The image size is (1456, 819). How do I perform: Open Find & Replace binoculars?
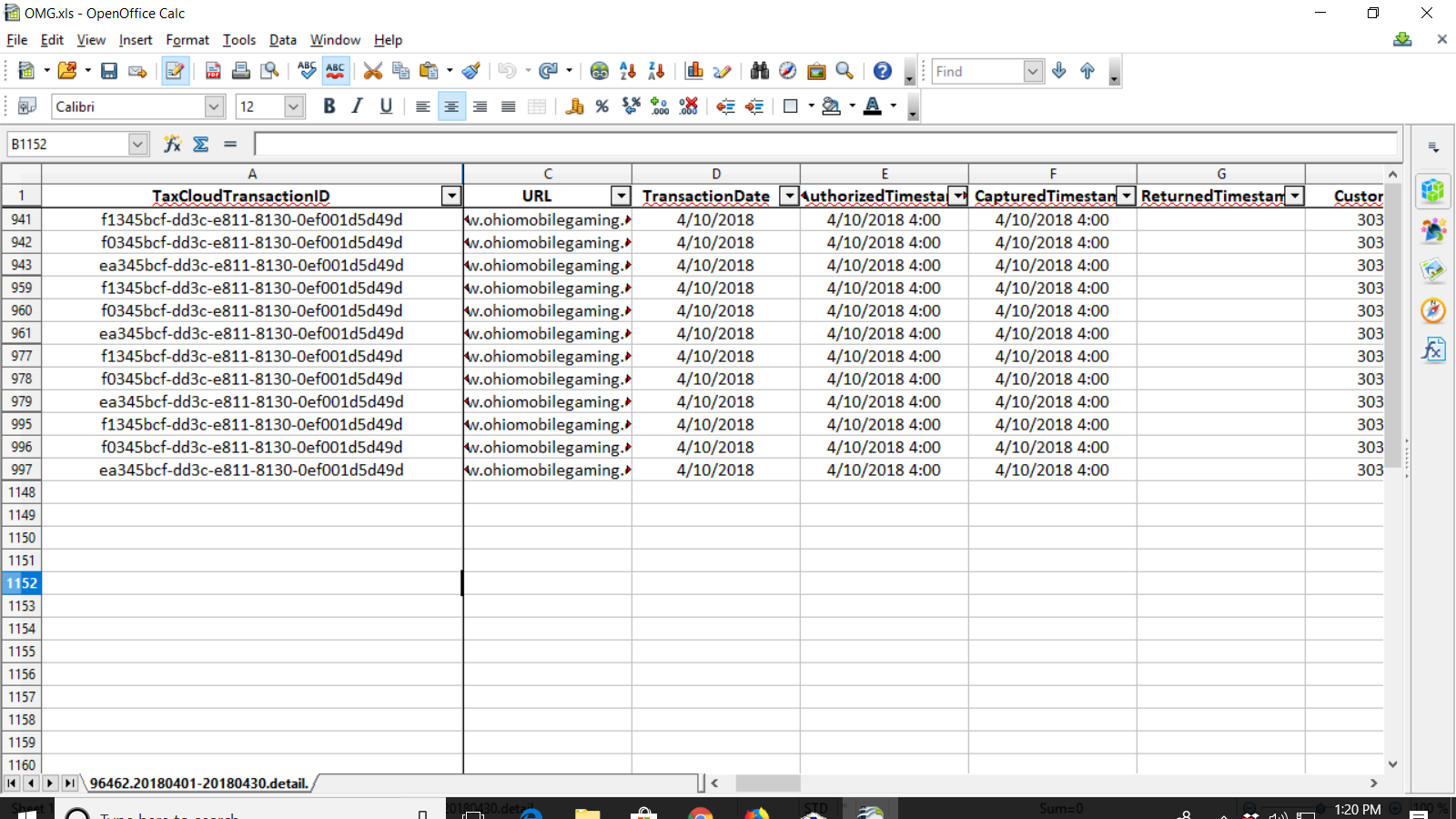[x=760, y=71]
